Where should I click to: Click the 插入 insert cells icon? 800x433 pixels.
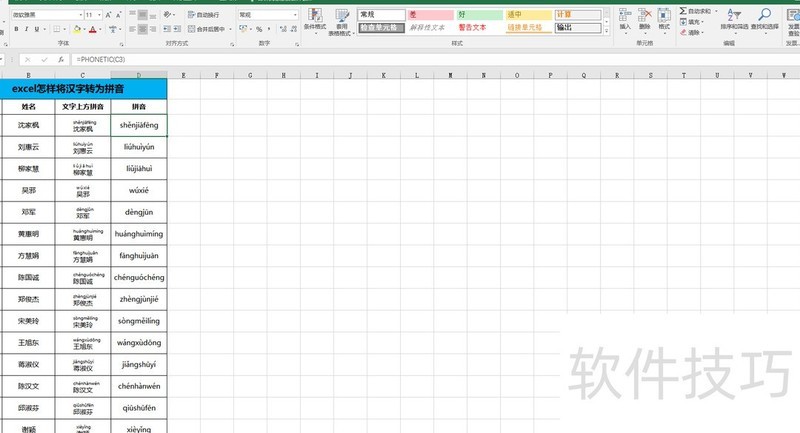(x=624, y=18)
